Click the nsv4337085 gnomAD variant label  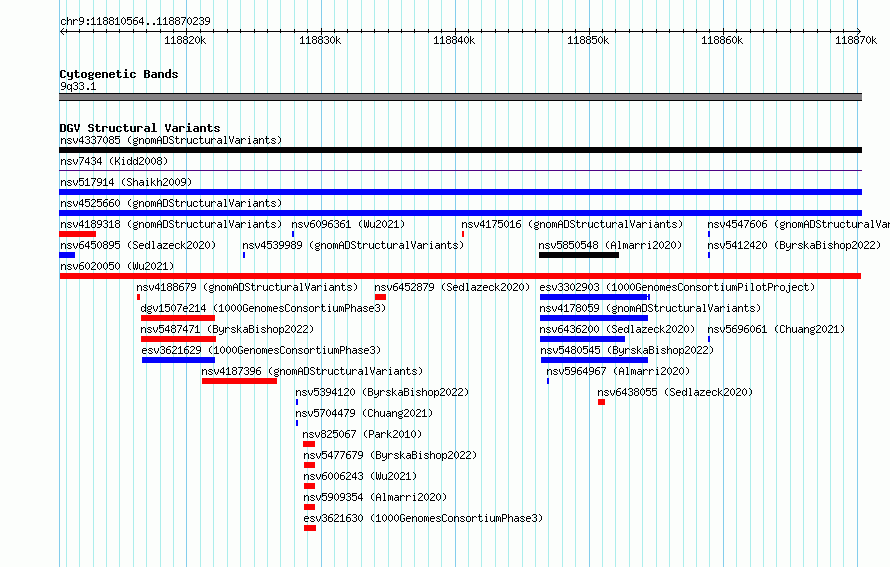click(171, 140)
